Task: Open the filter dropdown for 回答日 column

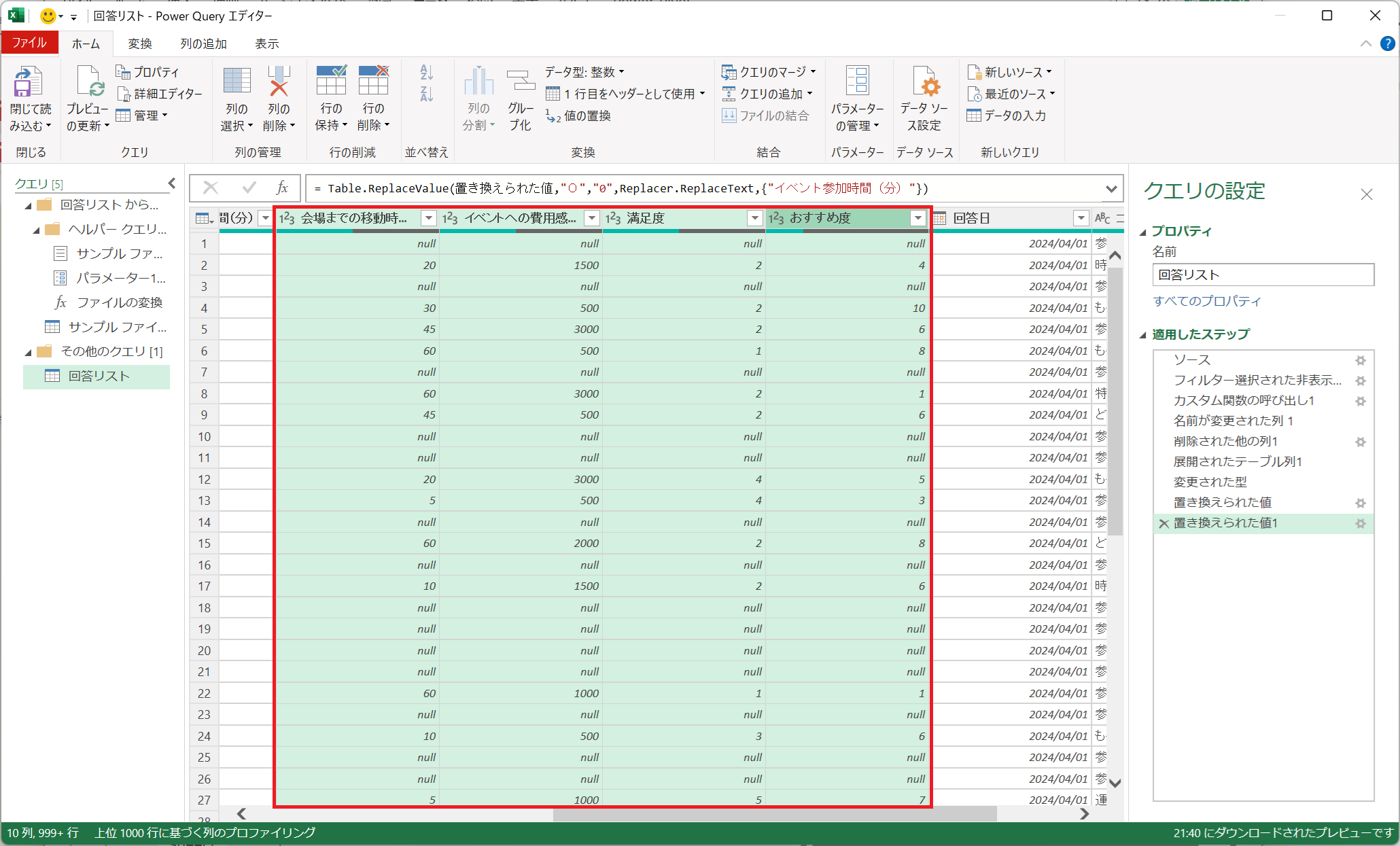Action: pos(1081,218)
